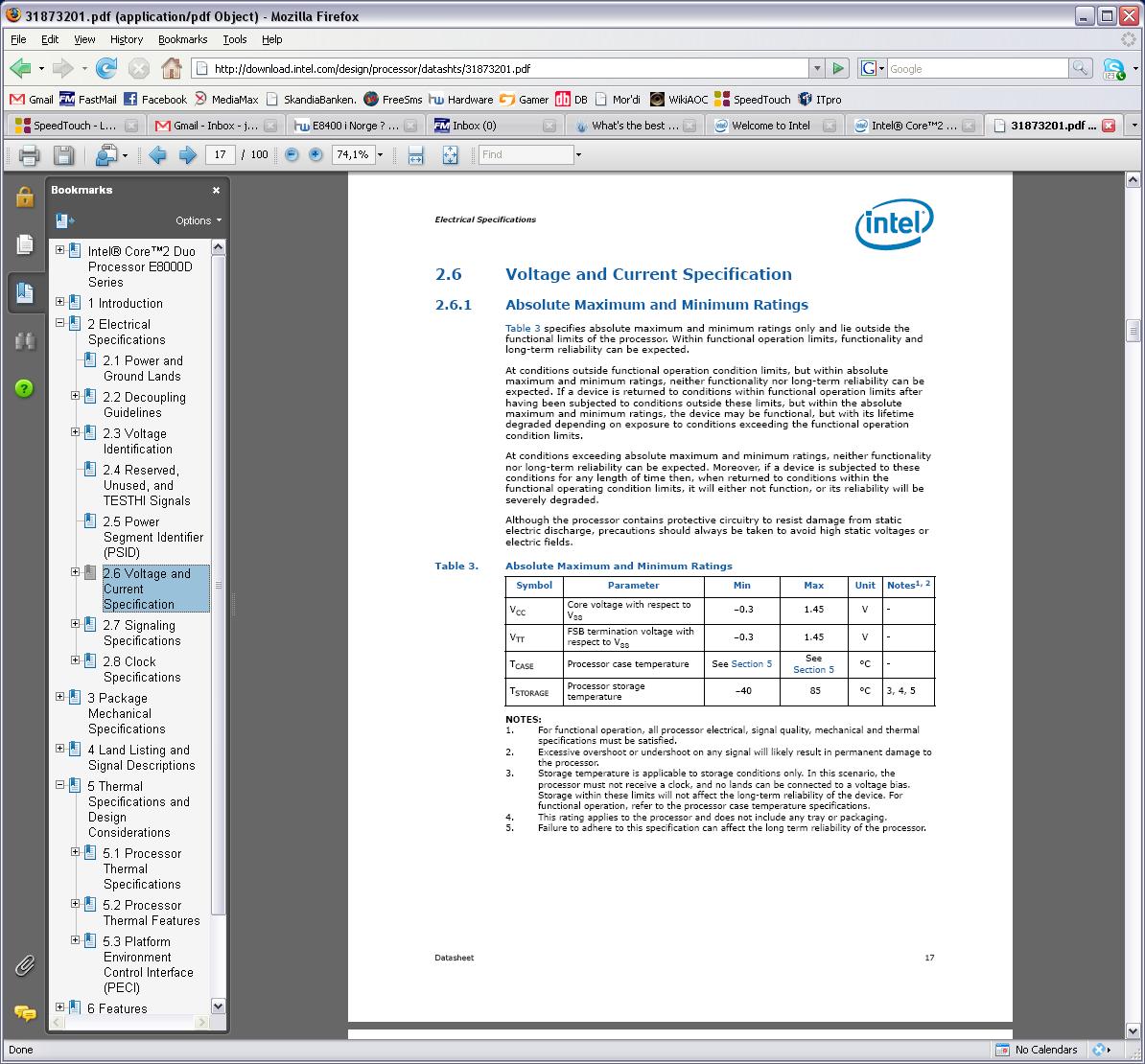Screen dimensions: 1145x1064
Task: Follow the Table 3 link in text
Action: 522,329
